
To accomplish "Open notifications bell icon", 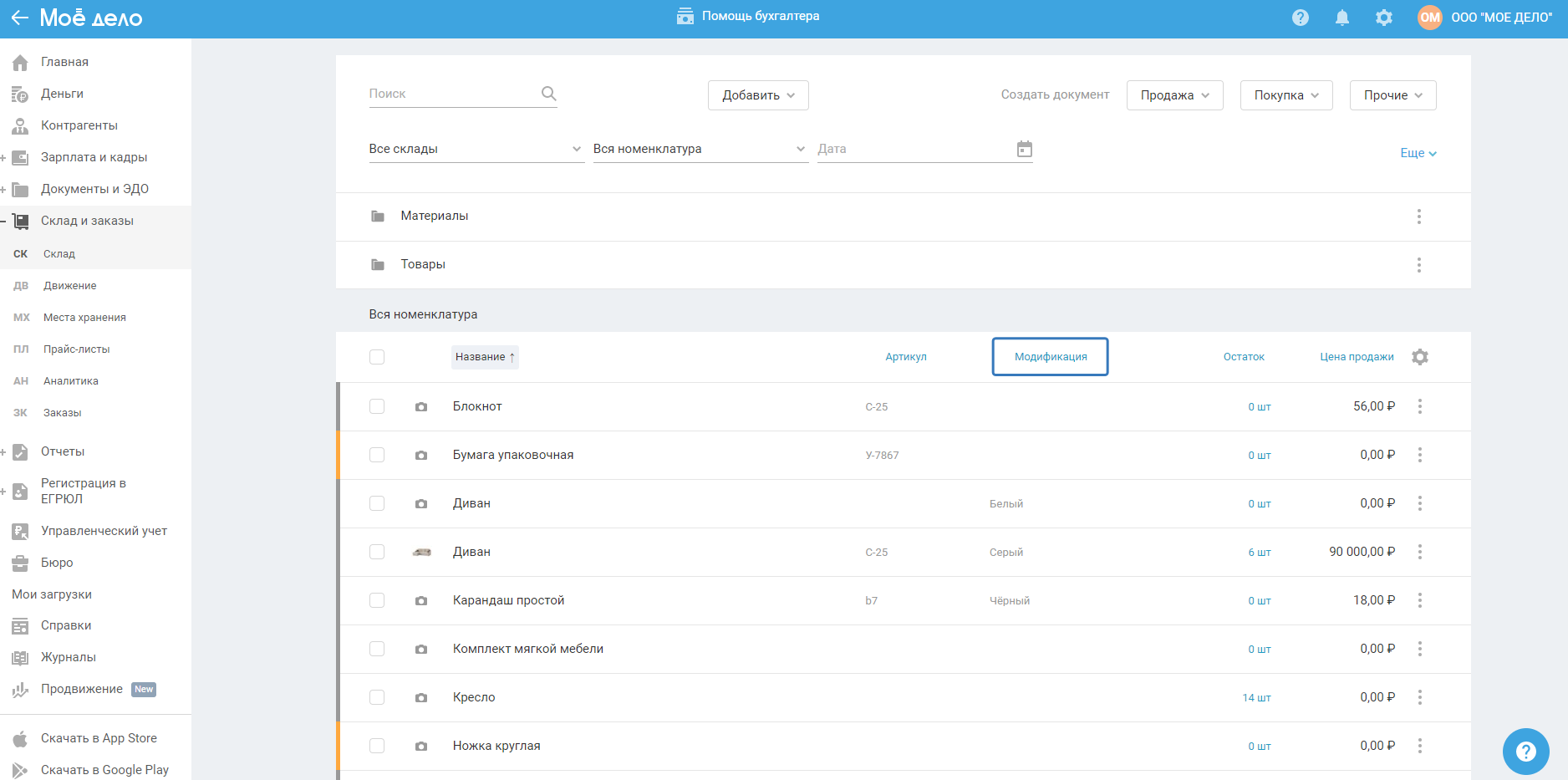I will point(1341,18).
